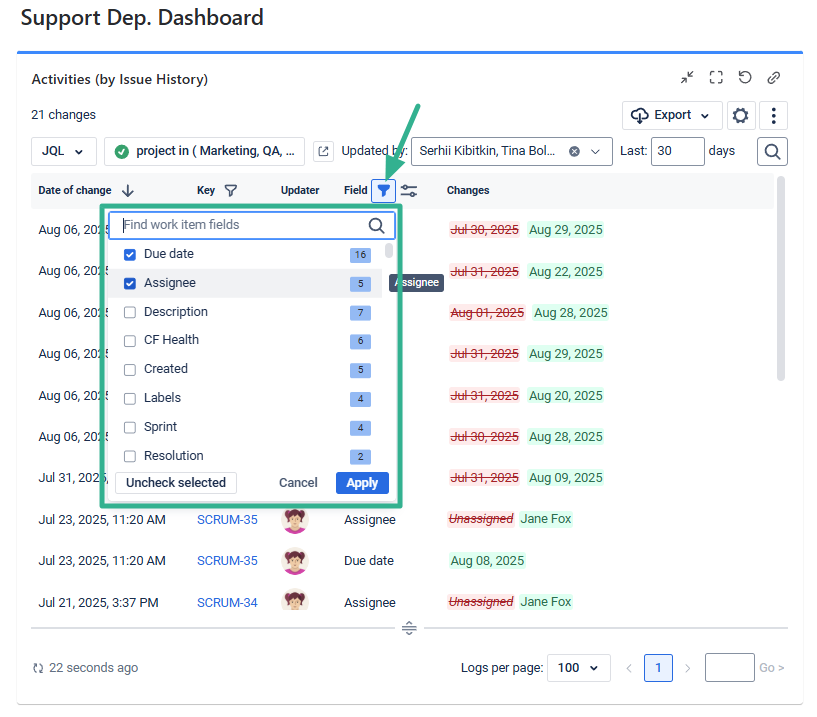Click the Find work item fields search box
The width and height of the screenshot is (817, 717).
[243, 225]
